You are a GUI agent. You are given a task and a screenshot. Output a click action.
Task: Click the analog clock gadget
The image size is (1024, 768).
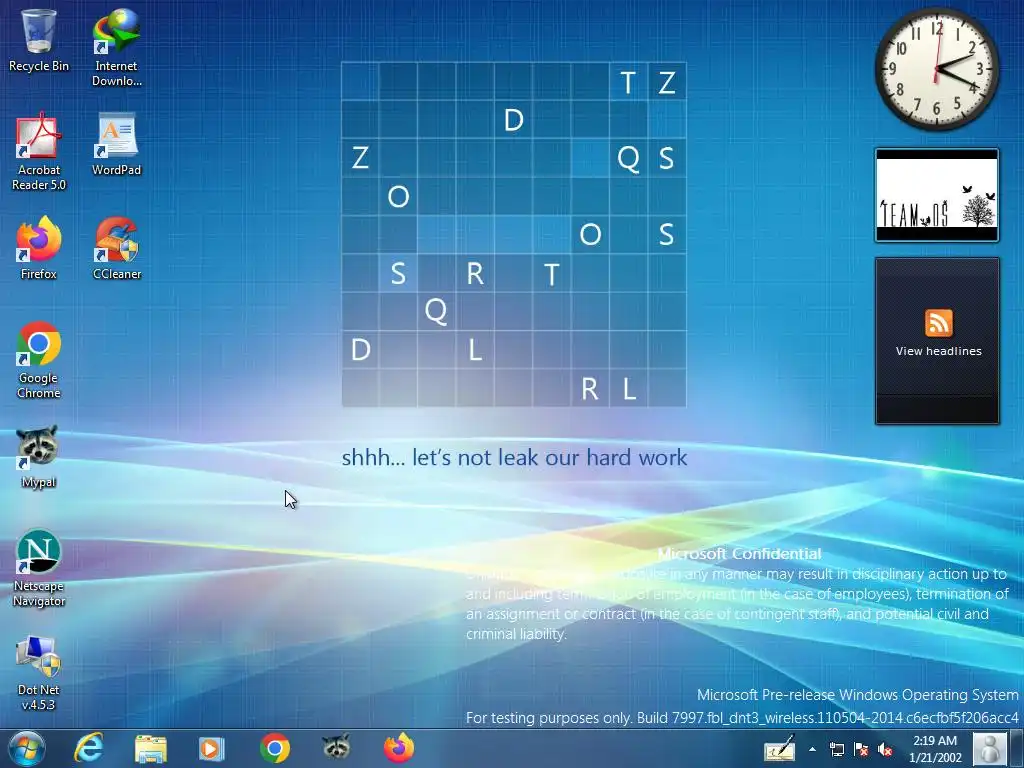pyautogui.click(x=936, y=69)
